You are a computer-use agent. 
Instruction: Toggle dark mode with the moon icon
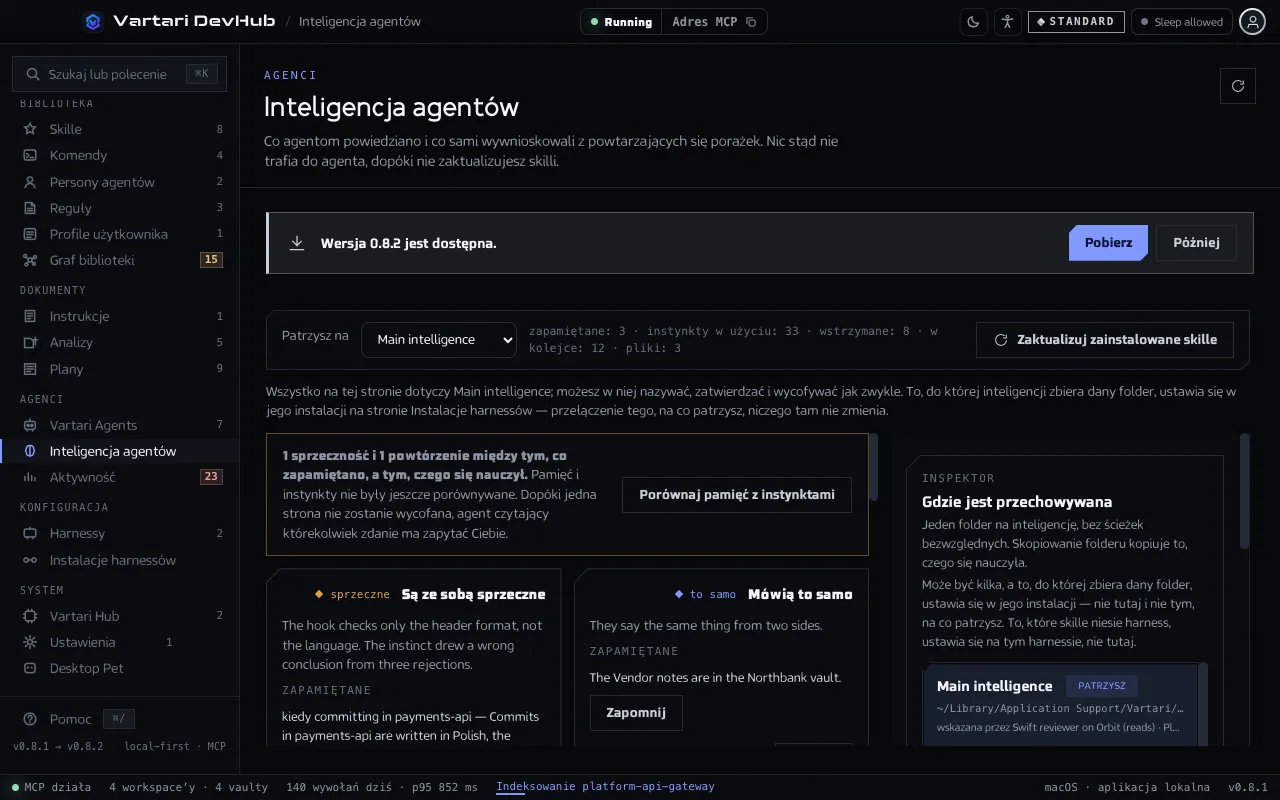coord(974,22)
